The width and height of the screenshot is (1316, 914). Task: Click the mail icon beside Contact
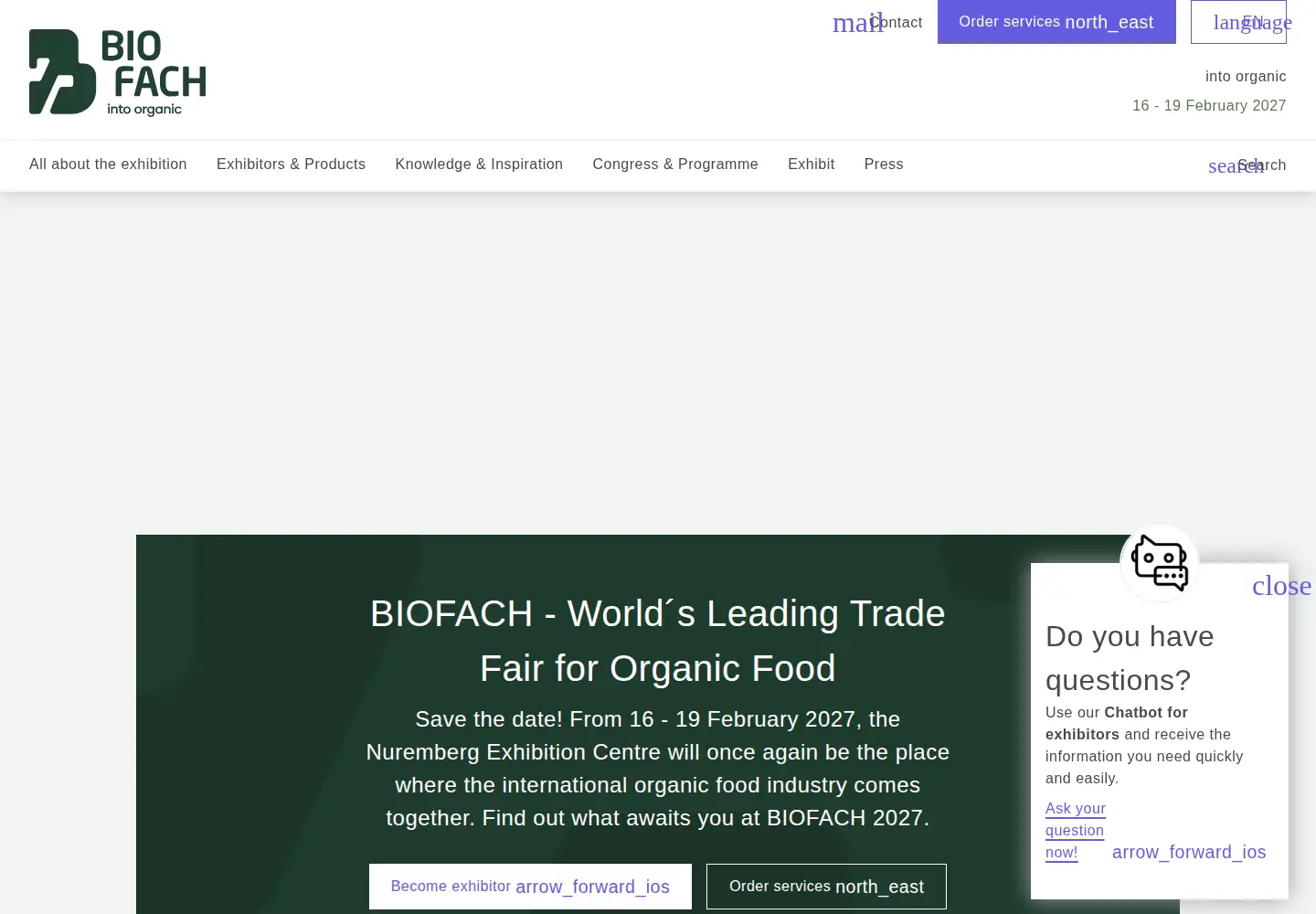[857, 23]
